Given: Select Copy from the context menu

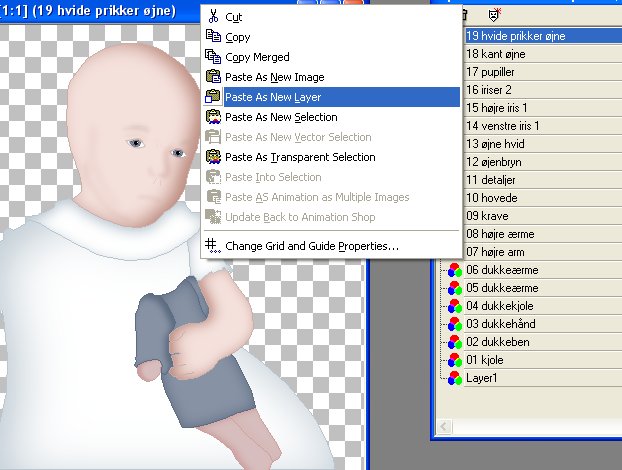Looking at the screenshot, I should 237,37.
